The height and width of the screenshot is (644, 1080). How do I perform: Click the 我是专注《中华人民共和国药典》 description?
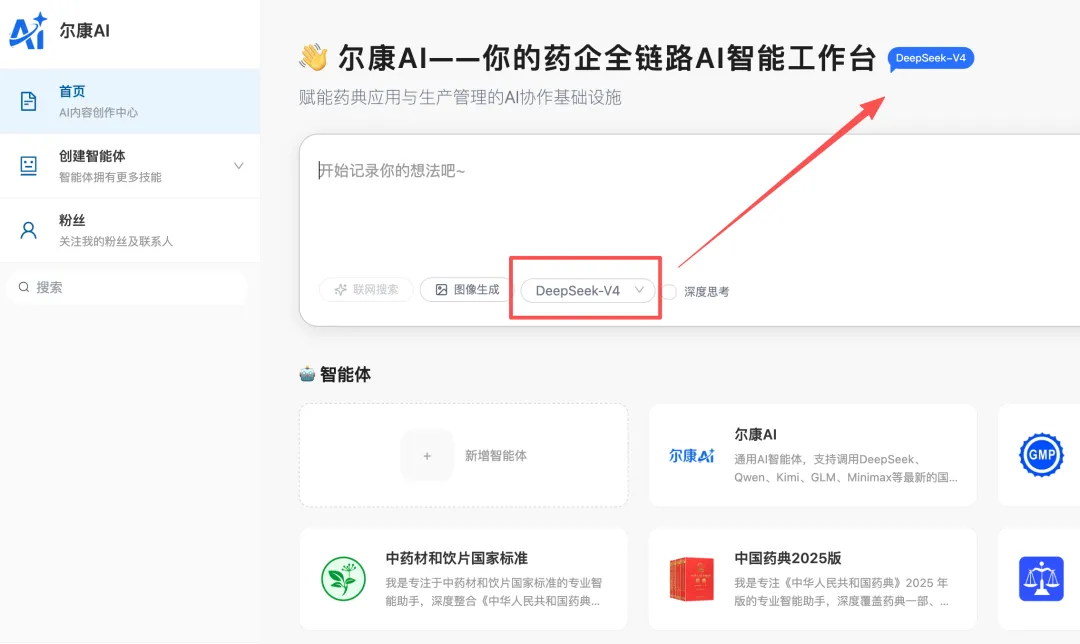pos(842,592)
